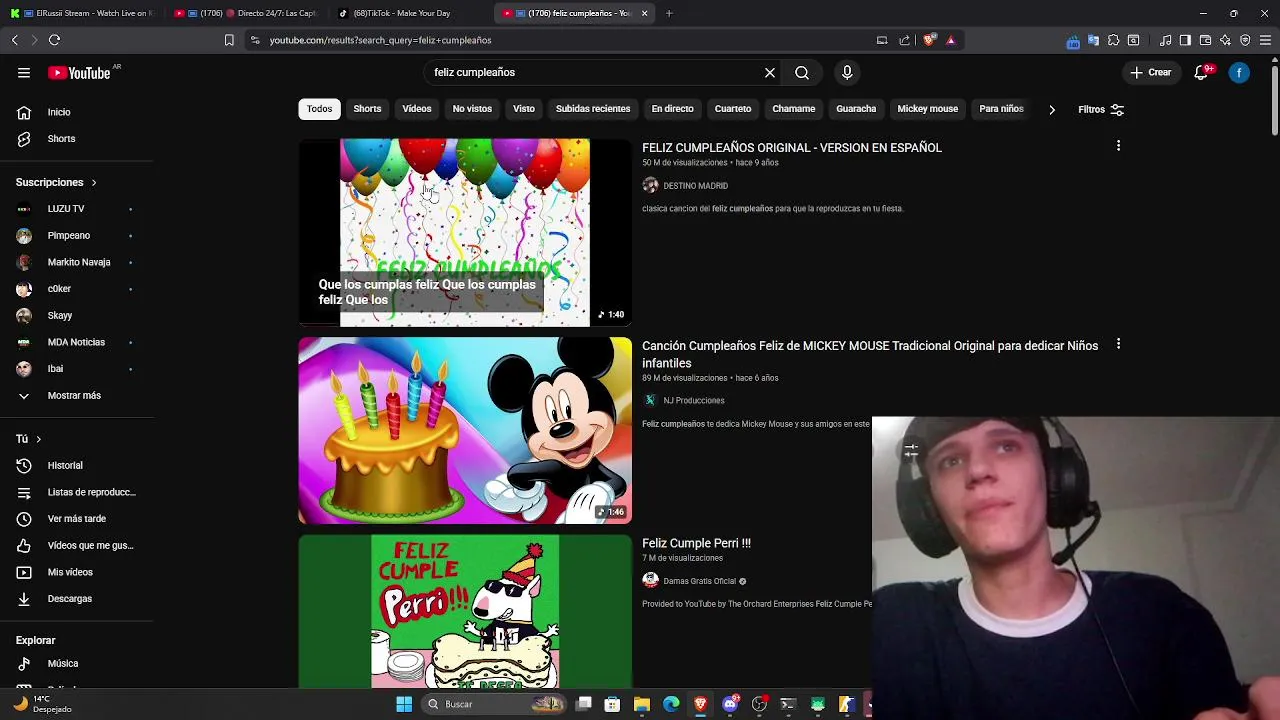Select the Vídeos filter chip
Viewport: 1280px width, 720px height.
[417, 109]
